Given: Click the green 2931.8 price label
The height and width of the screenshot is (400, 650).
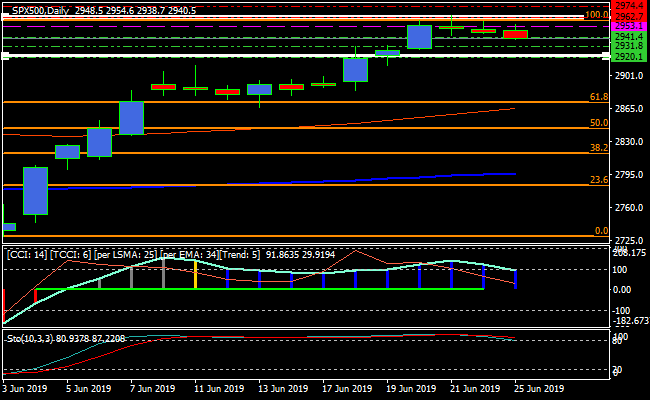Looking at the screenshot, I should click(629, 46).
